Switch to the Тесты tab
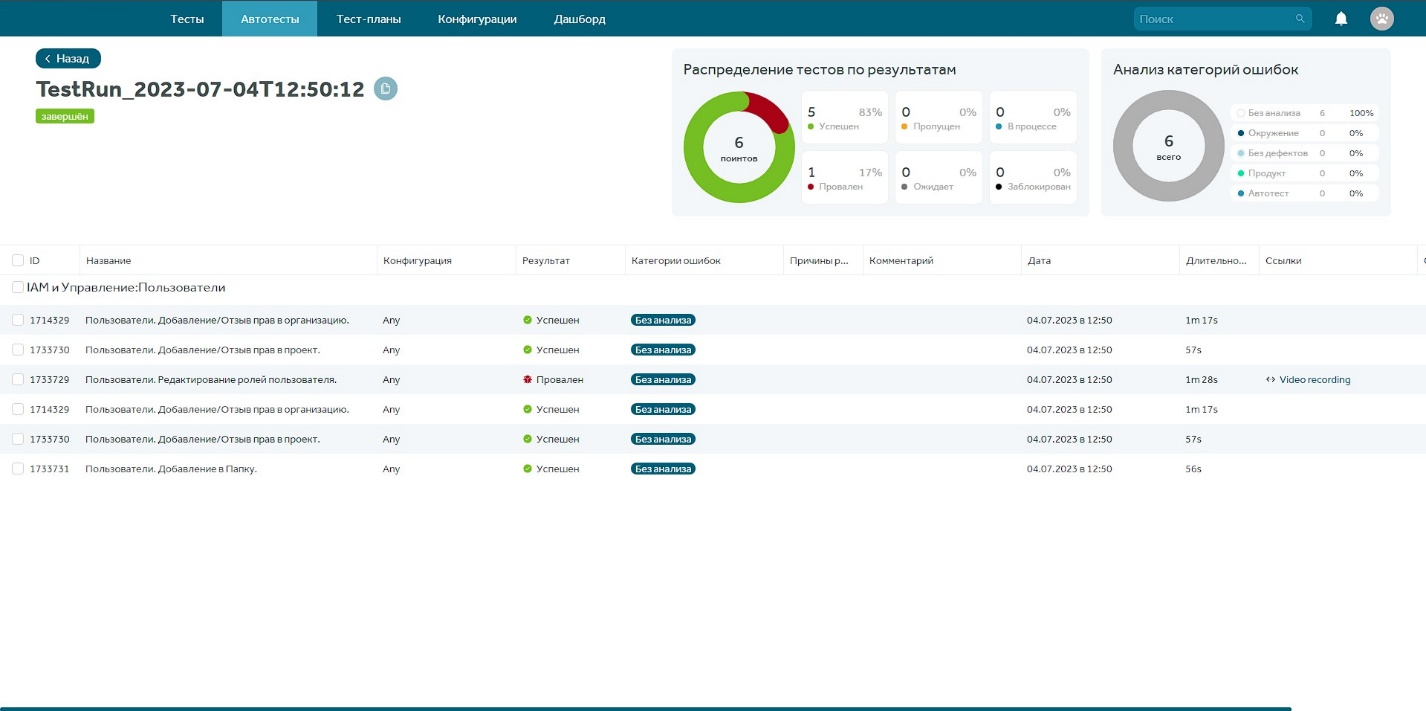Viewport: 1426px width, 711px height. (187, 19)
